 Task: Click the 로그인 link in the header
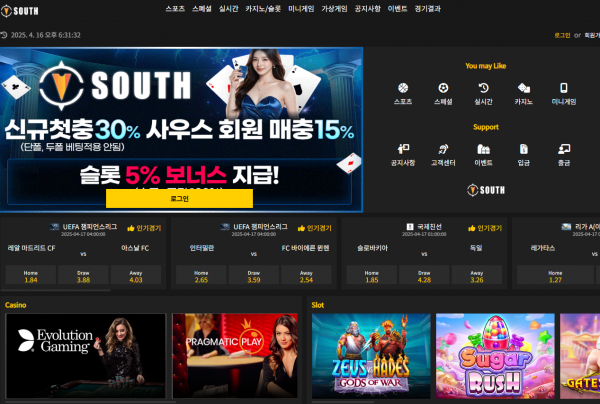[x=562, y=35]
